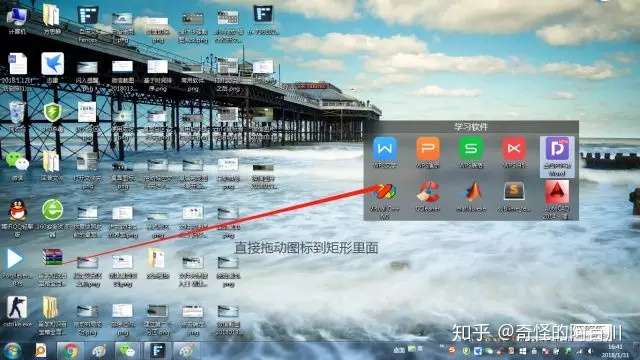The height and width of the screenshot is (360, 640).
Task: Launch the green 360 browser icon
Action: pyautogui.click(x=52, y=210)
